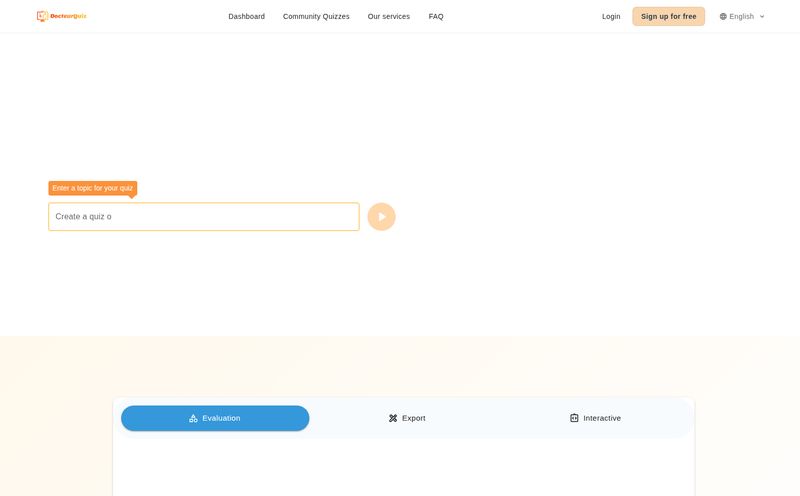Focus the quiz topic input field
The width and height of the screenshot is (800, 496).
pos(203,217)
